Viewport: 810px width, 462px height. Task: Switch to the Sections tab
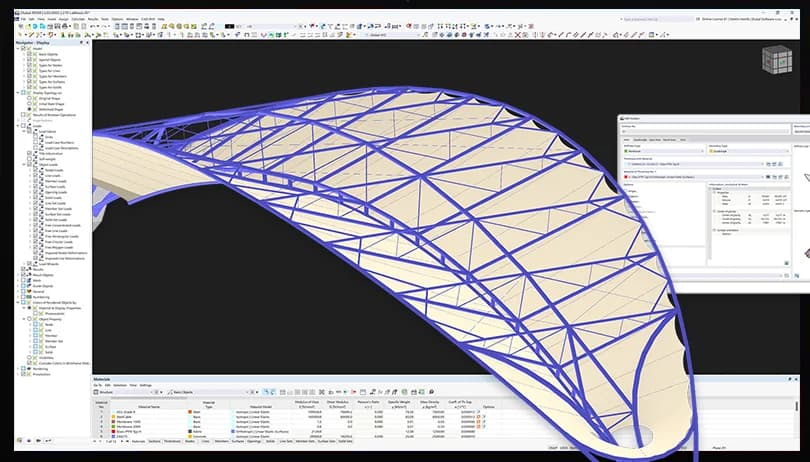[154, 441]
